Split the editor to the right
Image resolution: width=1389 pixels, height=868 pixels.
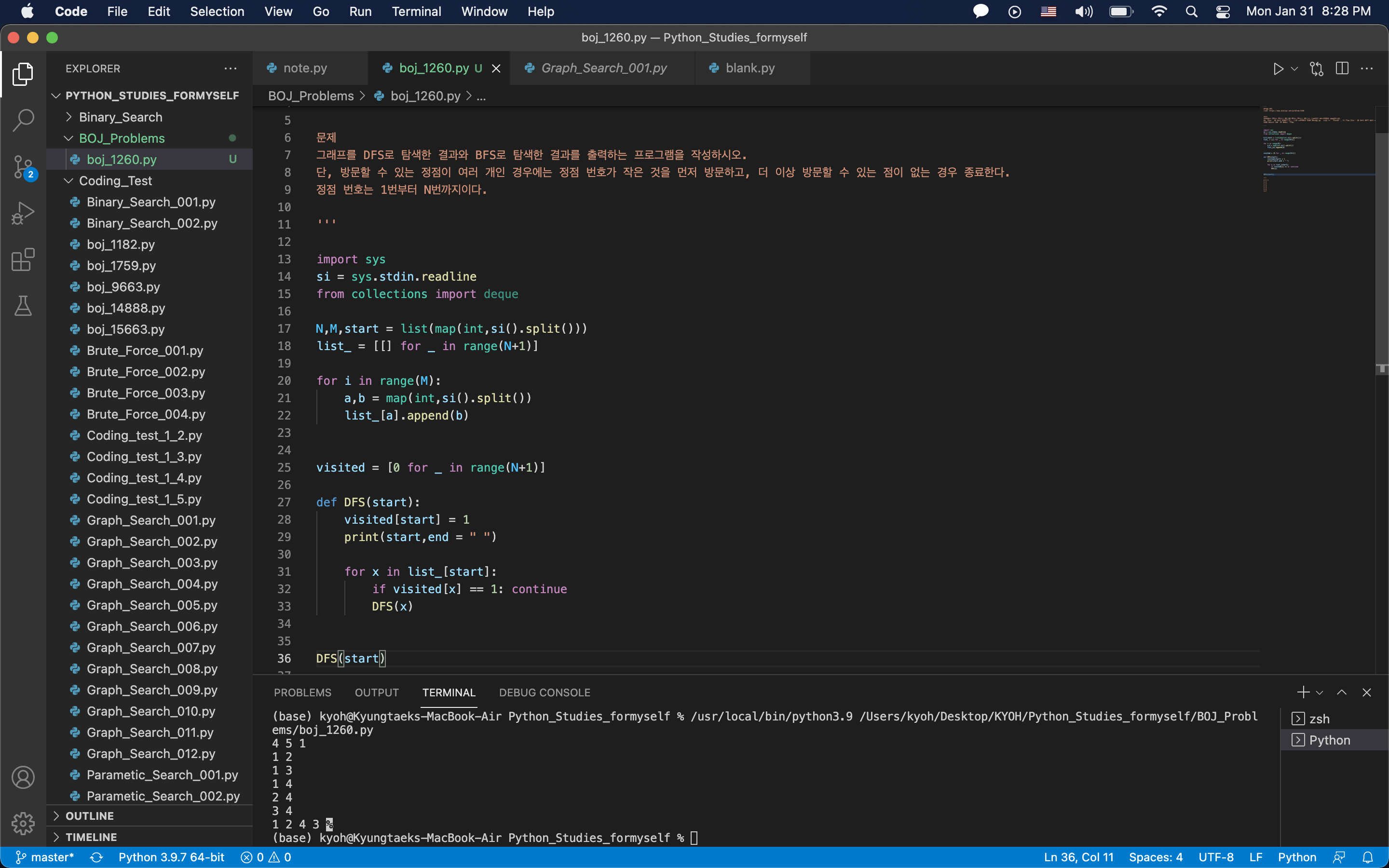pyautogui.click(x=1342, y=69)
